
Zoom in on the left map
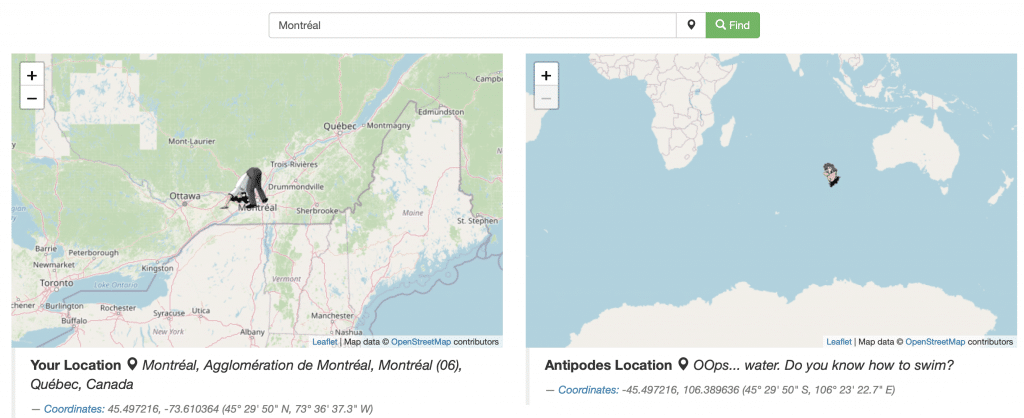tap(31, 75)
